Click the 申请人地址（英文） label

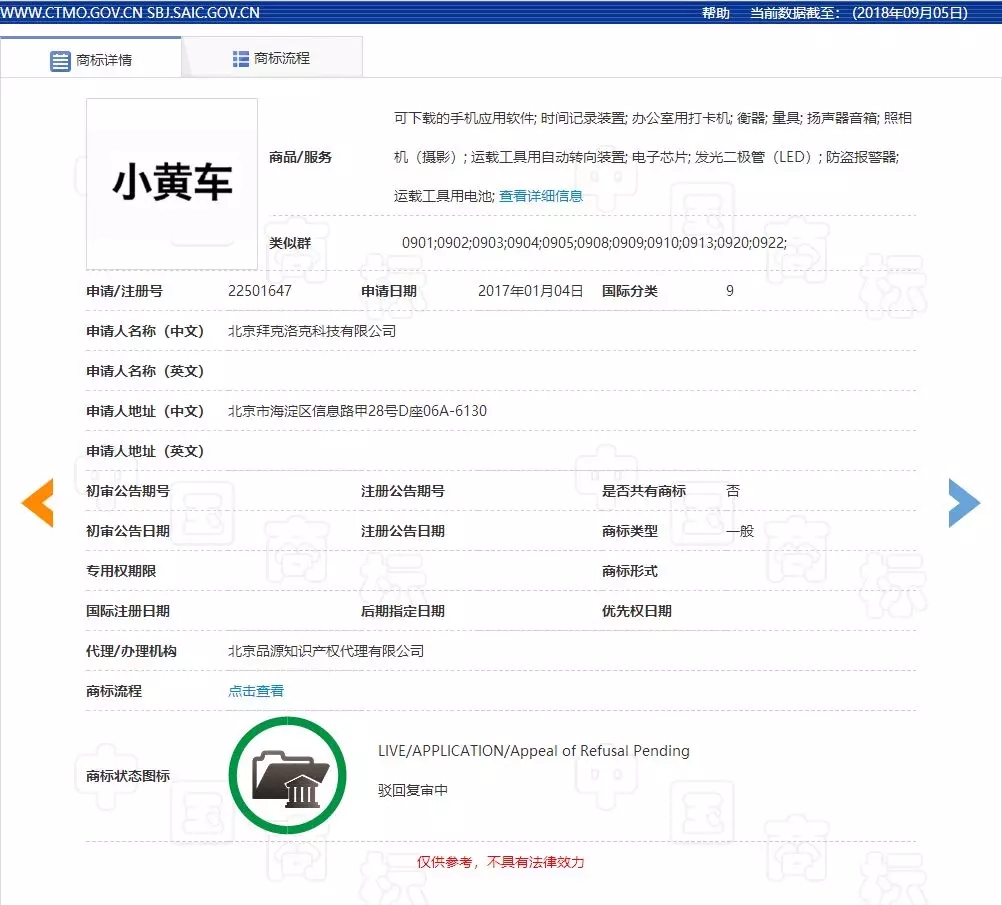[x=145, y=451]
